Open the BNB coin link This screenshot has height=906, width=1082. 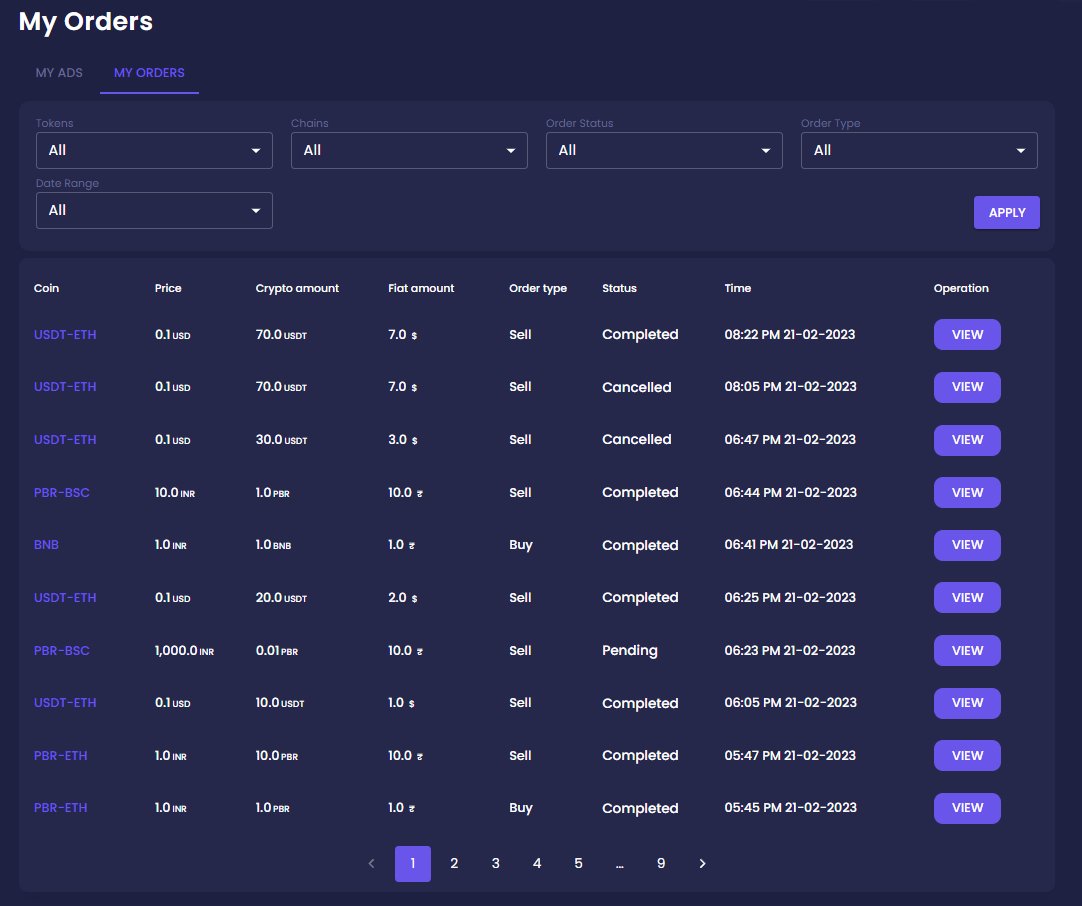[x=46, y=545]
